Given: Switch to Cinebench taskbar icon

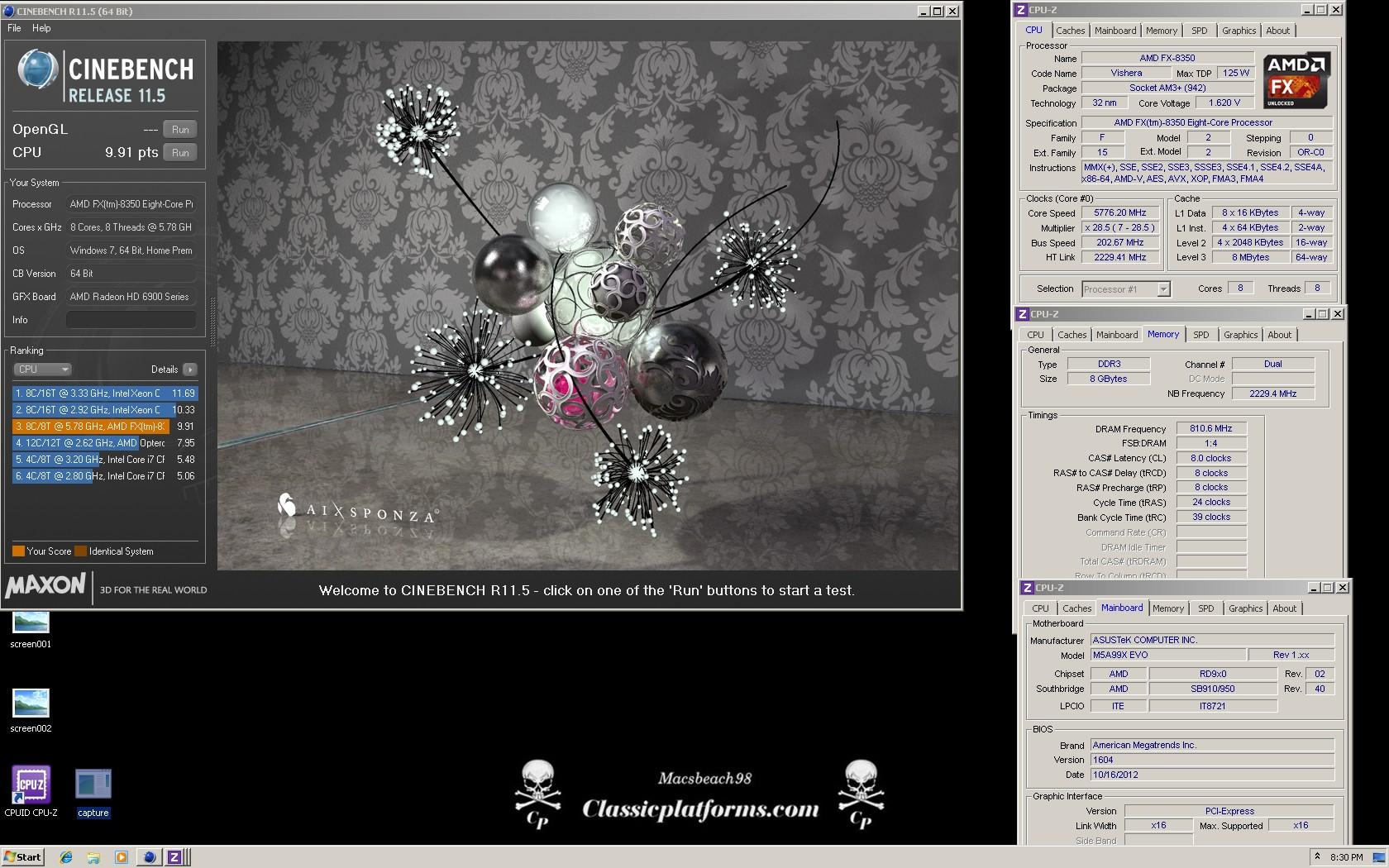Looking at the screenshot, I should click(x=148, y=857).
